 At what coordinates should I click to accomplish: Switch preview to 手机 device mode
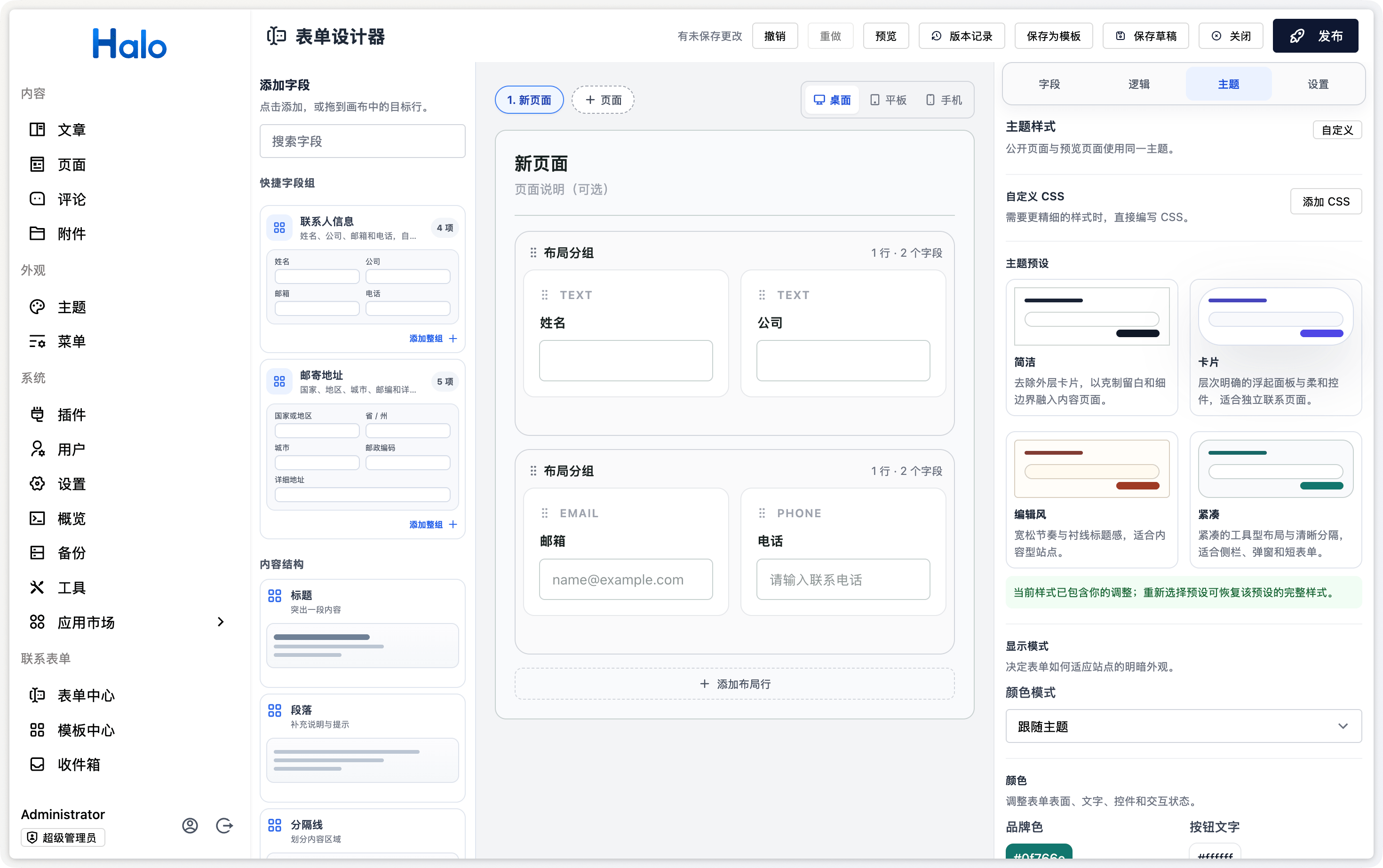[x=944, y=100]
